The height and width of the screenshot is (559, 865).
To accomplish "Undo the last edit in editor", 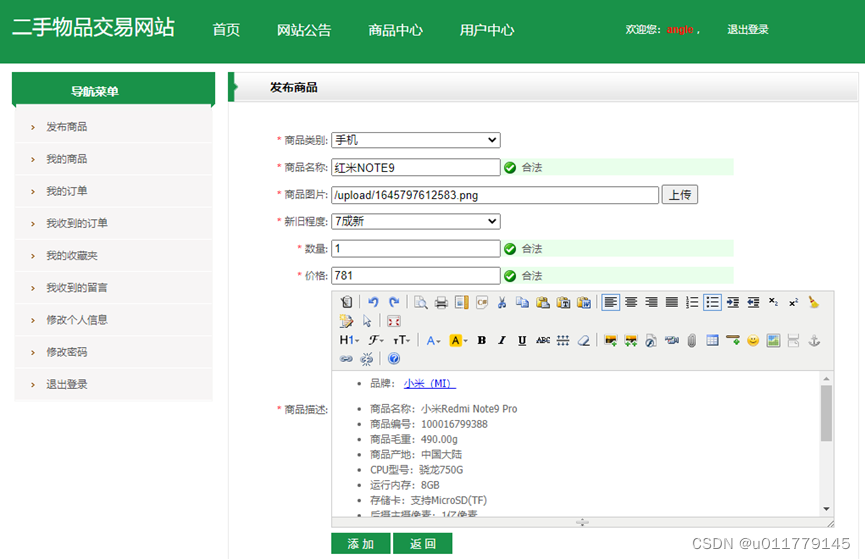I will click(x=373, y=302).
